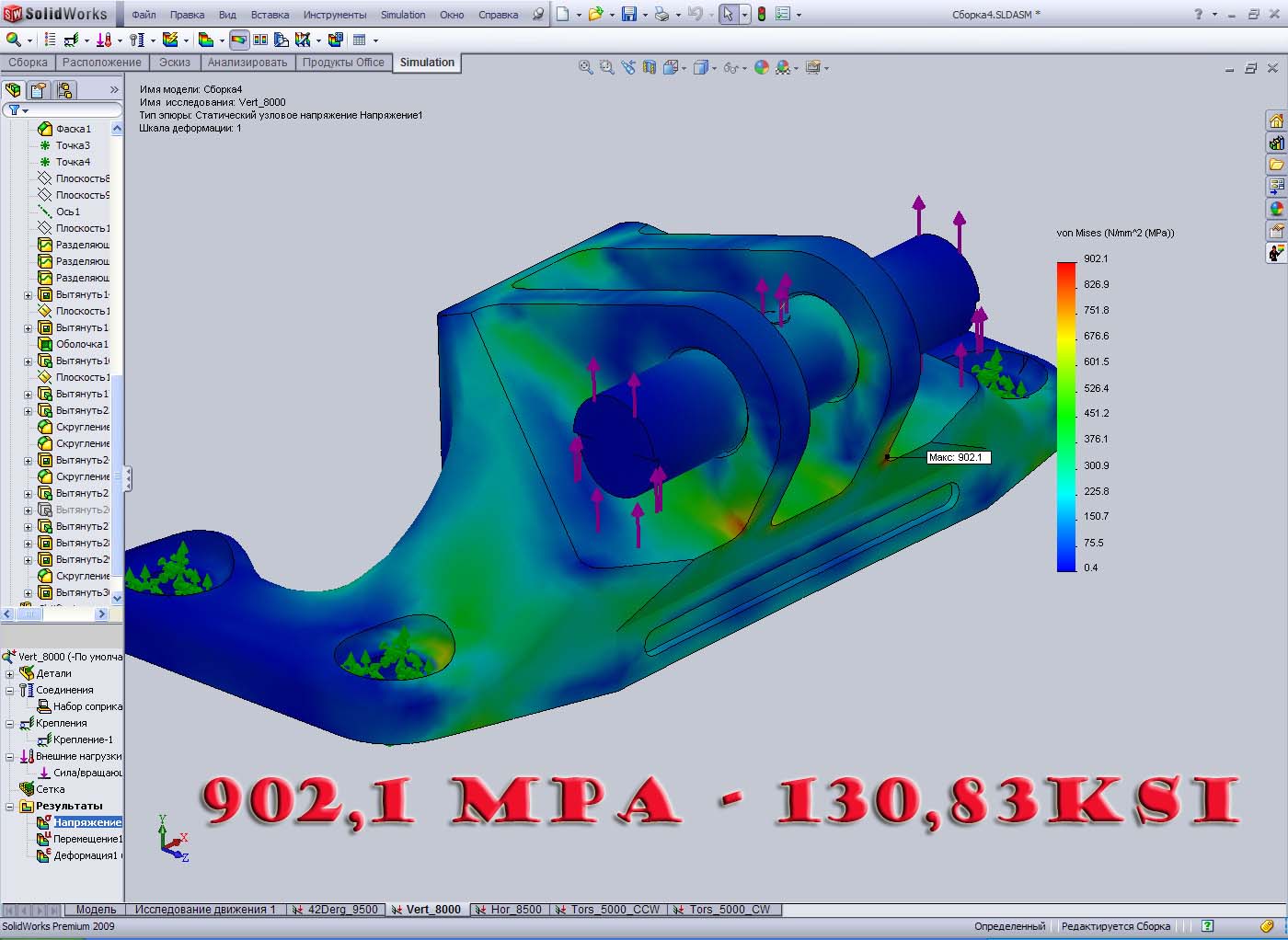1288x940 pixels.
Task: Open the Hor_8500 study tab
Action: 509,910
